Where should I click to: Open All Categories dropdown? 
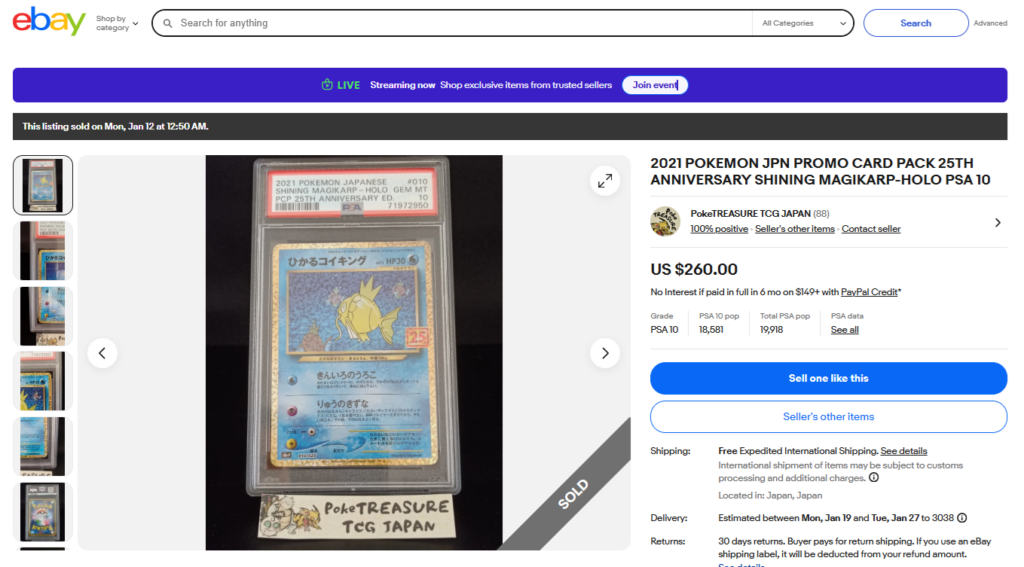click(x=803, y=23)
